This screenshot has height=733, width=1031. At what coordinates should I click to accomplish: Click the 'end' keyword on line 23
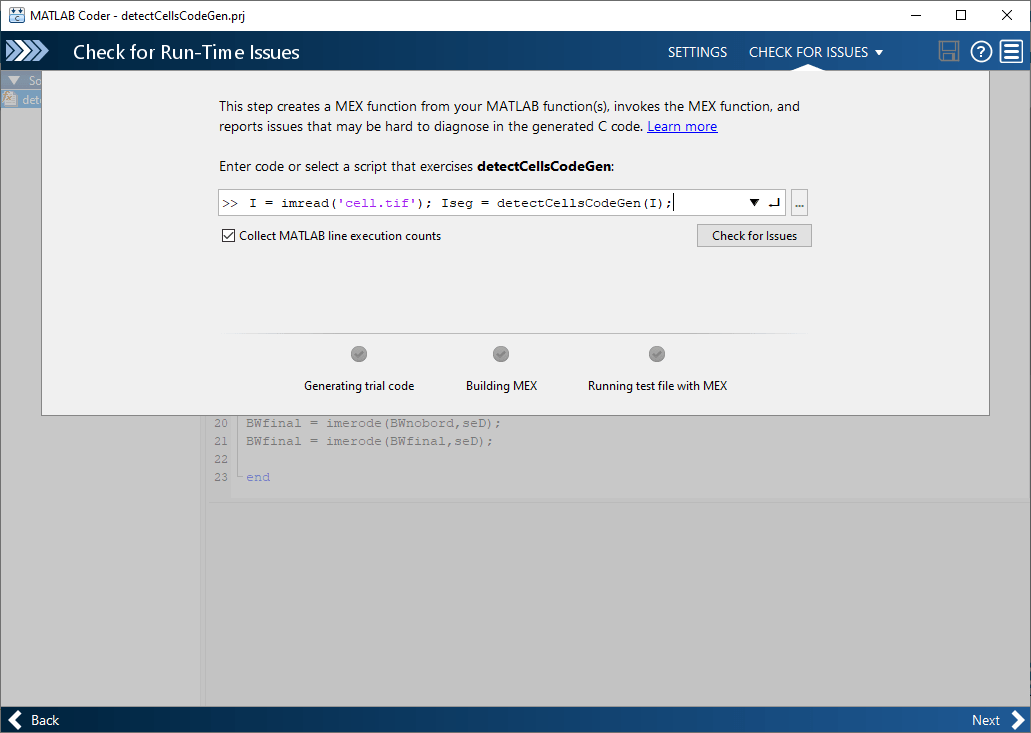[x=258, y=477]
